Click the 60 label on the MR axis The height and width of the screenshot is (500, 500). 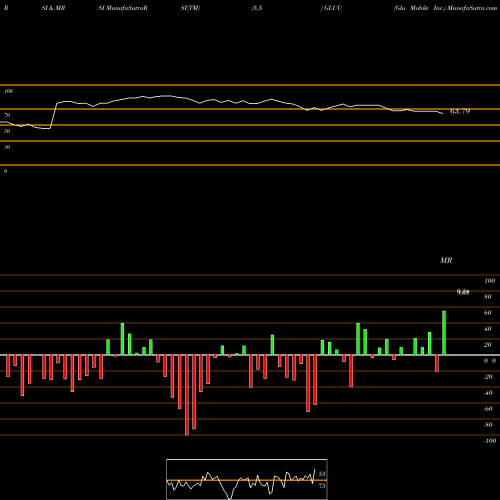[488, 313]
